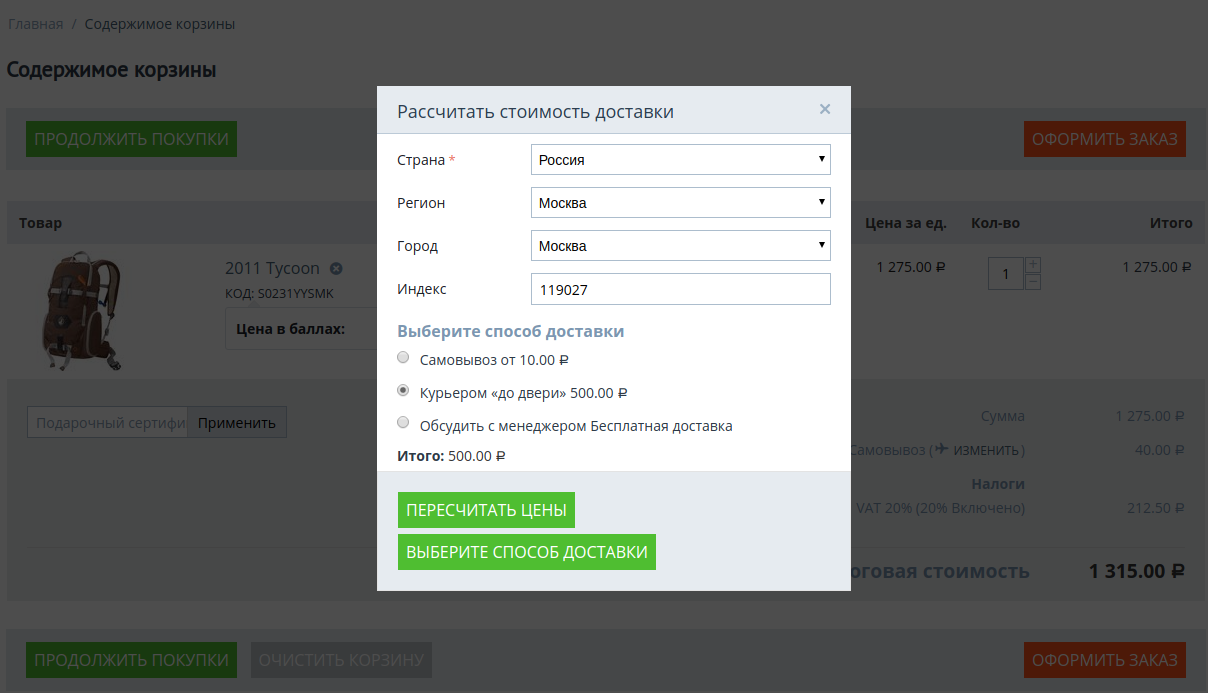
Task: Decrease product quantity with minus stepper
Action: 1033,282
